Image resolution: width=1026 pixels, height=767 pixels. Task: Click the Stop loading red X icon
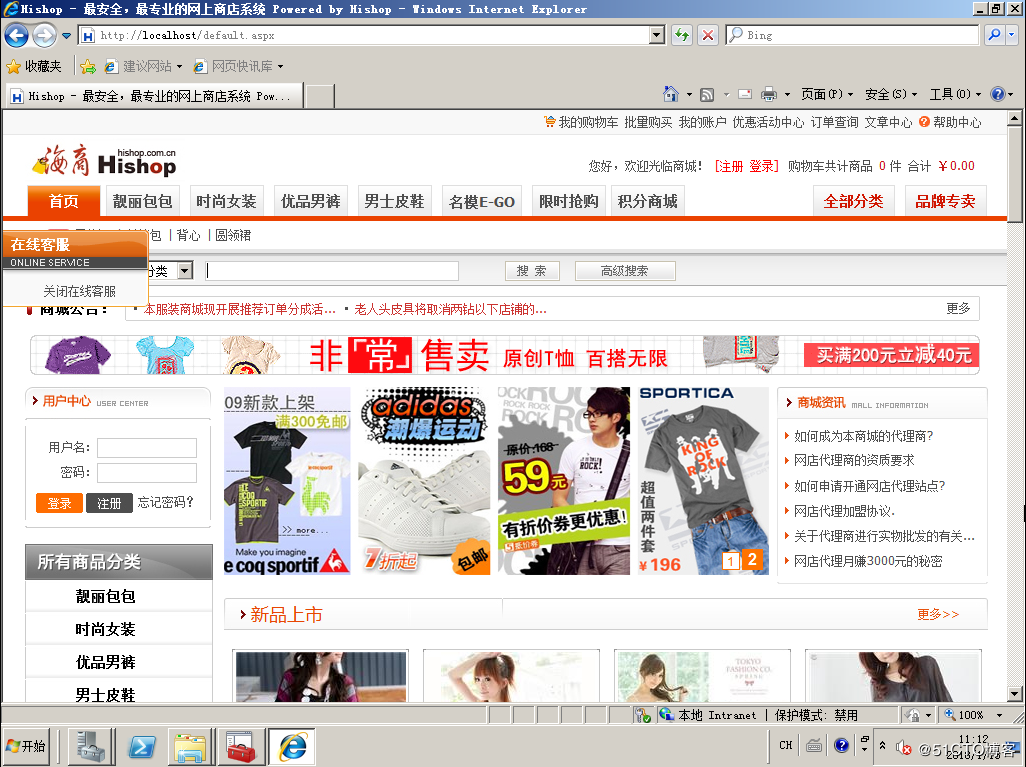(708, 35)
